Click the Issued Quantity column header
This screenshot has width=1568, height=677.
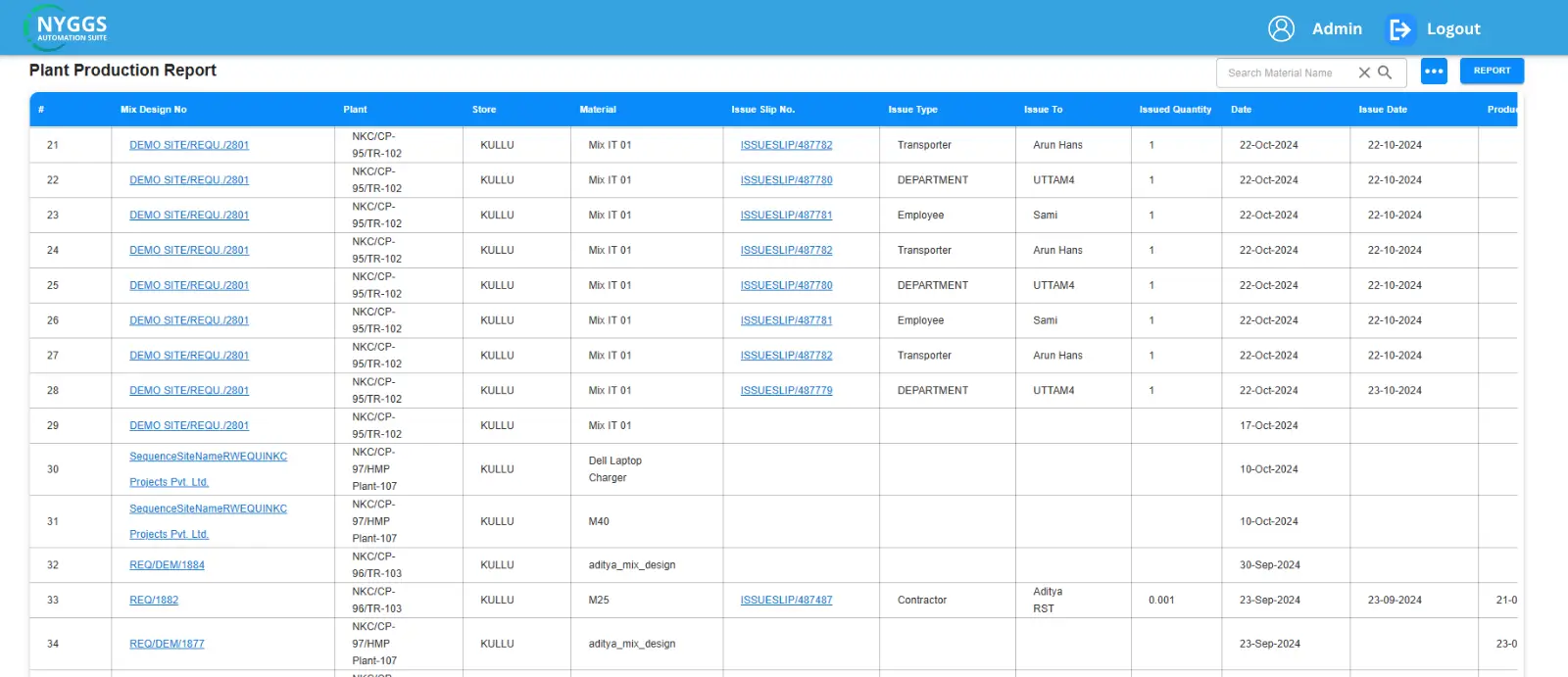click(x=1175, y=110)
